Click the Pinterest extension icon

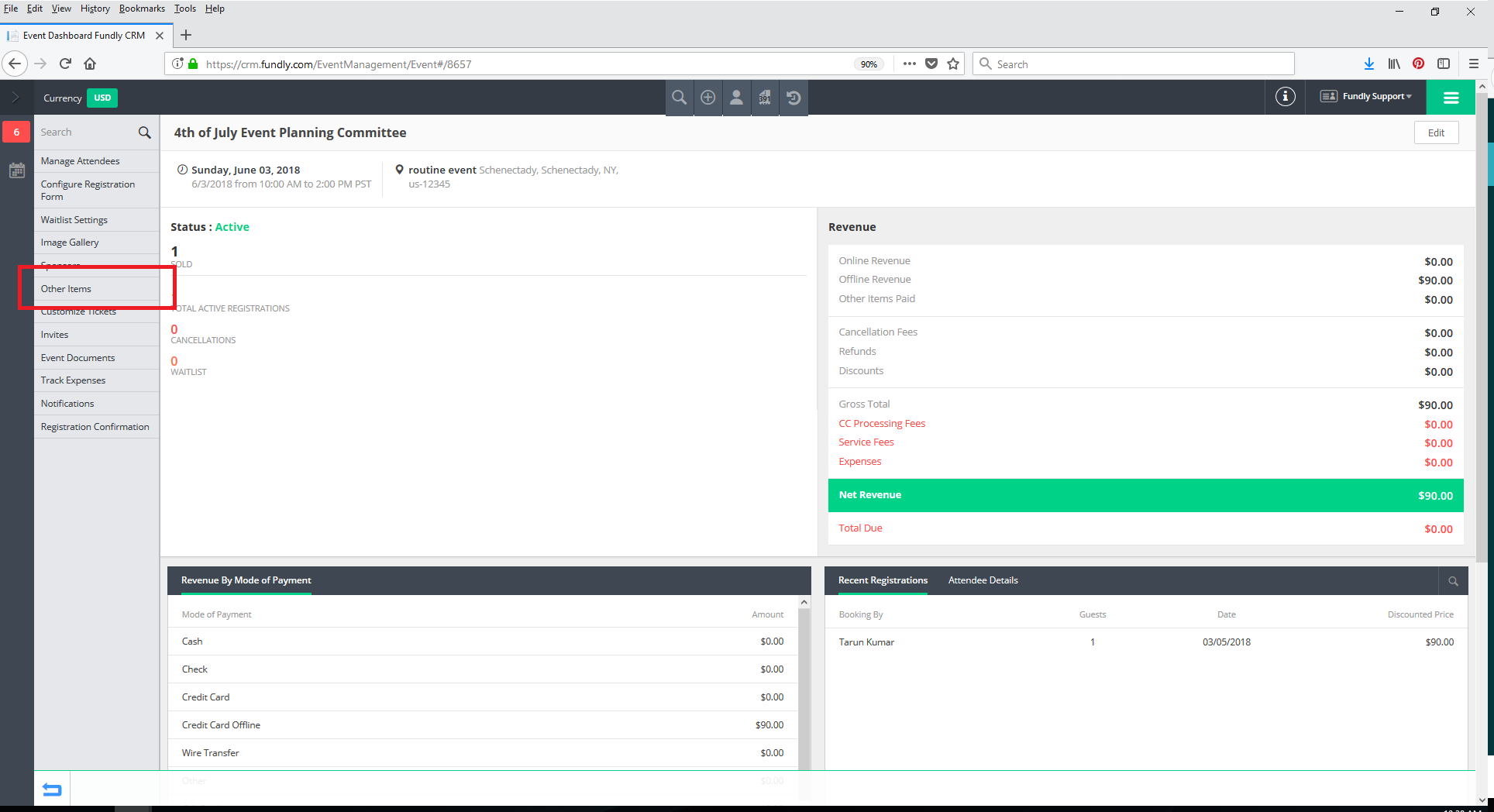1418,64
